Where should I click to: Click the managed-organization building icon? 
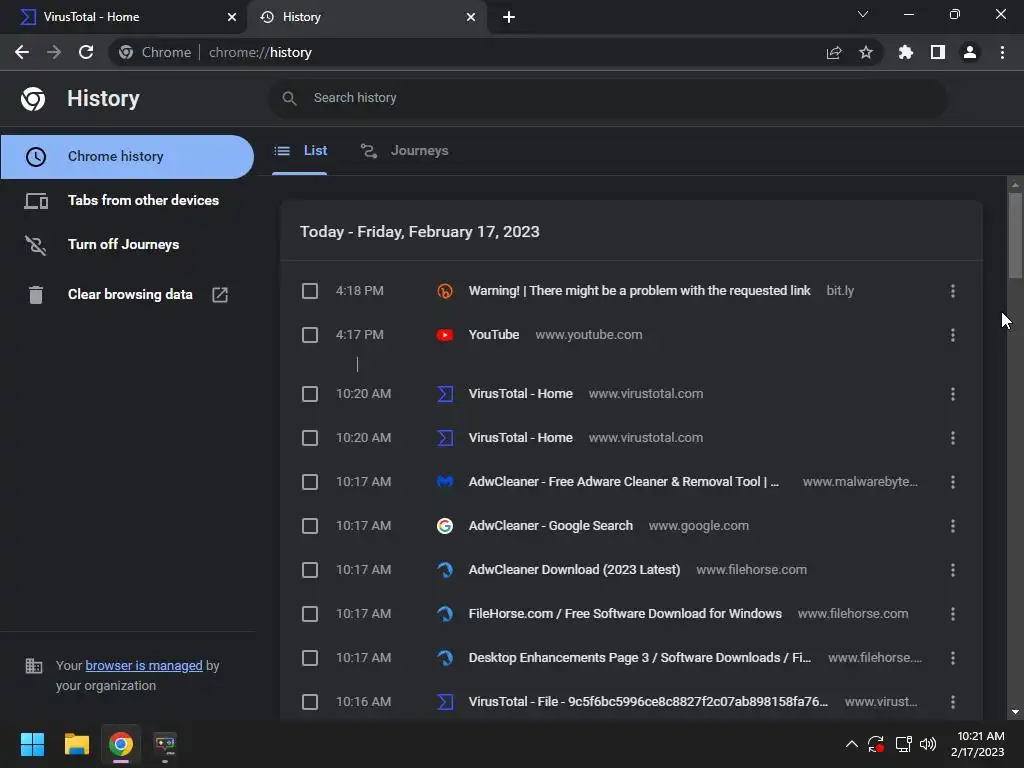[33, 665]
